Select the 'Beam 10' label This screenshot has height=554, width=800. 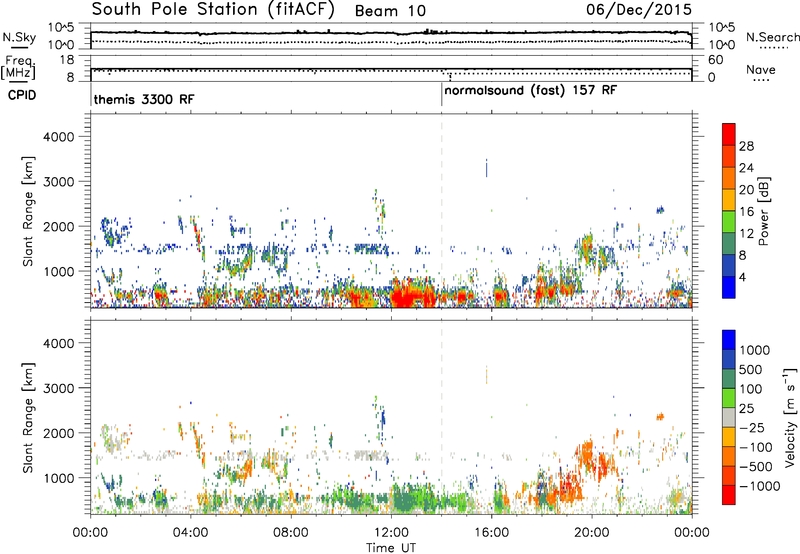pos(390,11)
